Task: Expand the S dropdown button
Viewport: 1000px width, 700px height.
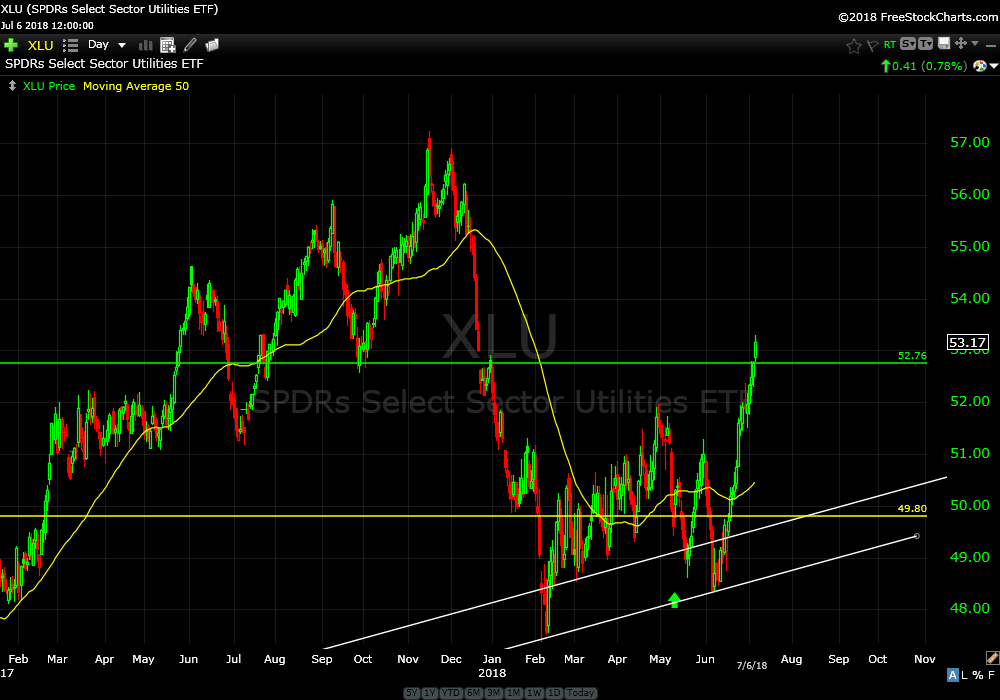Action: [908, 44]
